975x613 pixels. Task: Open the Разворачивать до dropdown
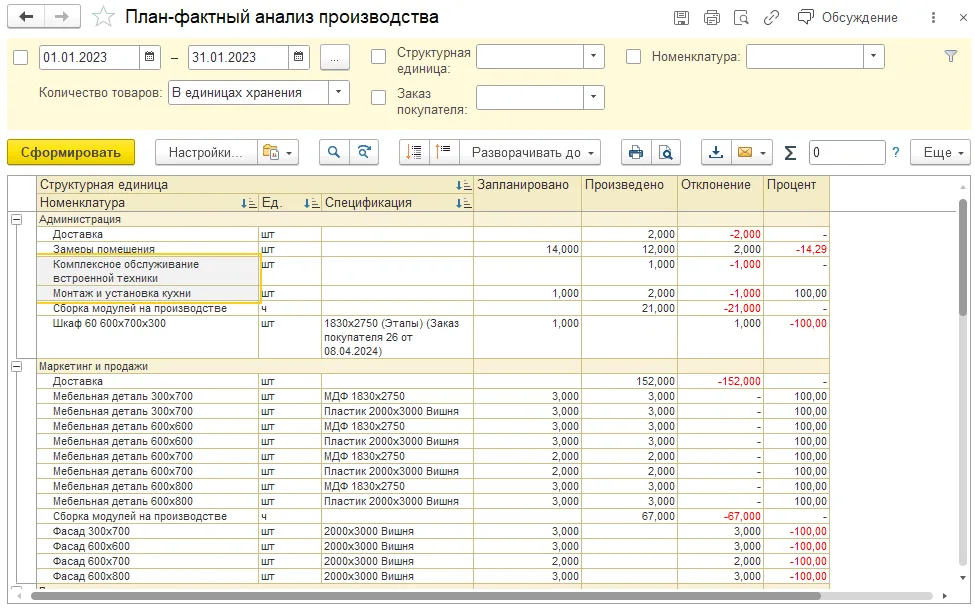(x=530, y=152)
